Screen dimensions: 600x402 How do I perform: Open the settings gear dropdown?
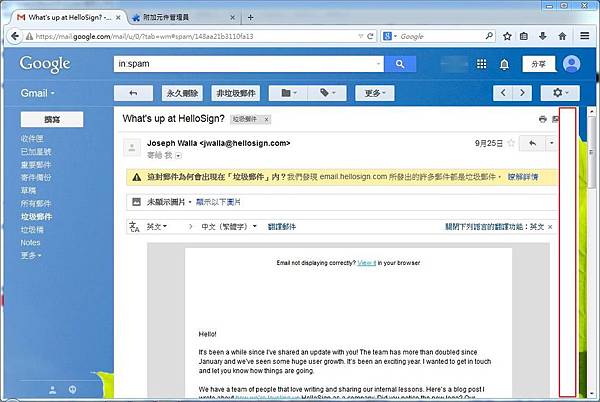[x=560, y=93]
